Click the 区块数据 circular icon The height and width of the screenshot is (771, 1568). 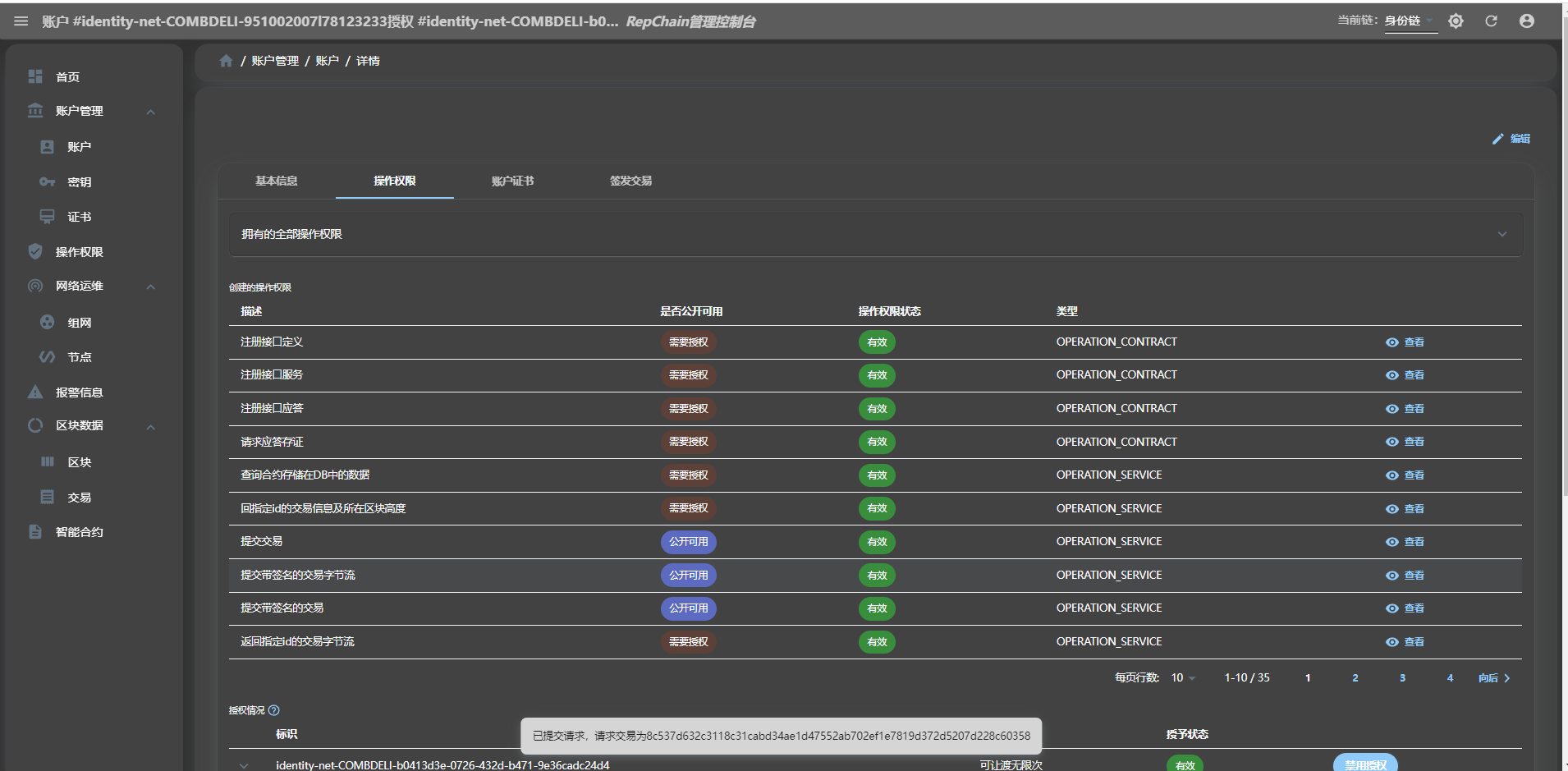[x=35, y=425]
